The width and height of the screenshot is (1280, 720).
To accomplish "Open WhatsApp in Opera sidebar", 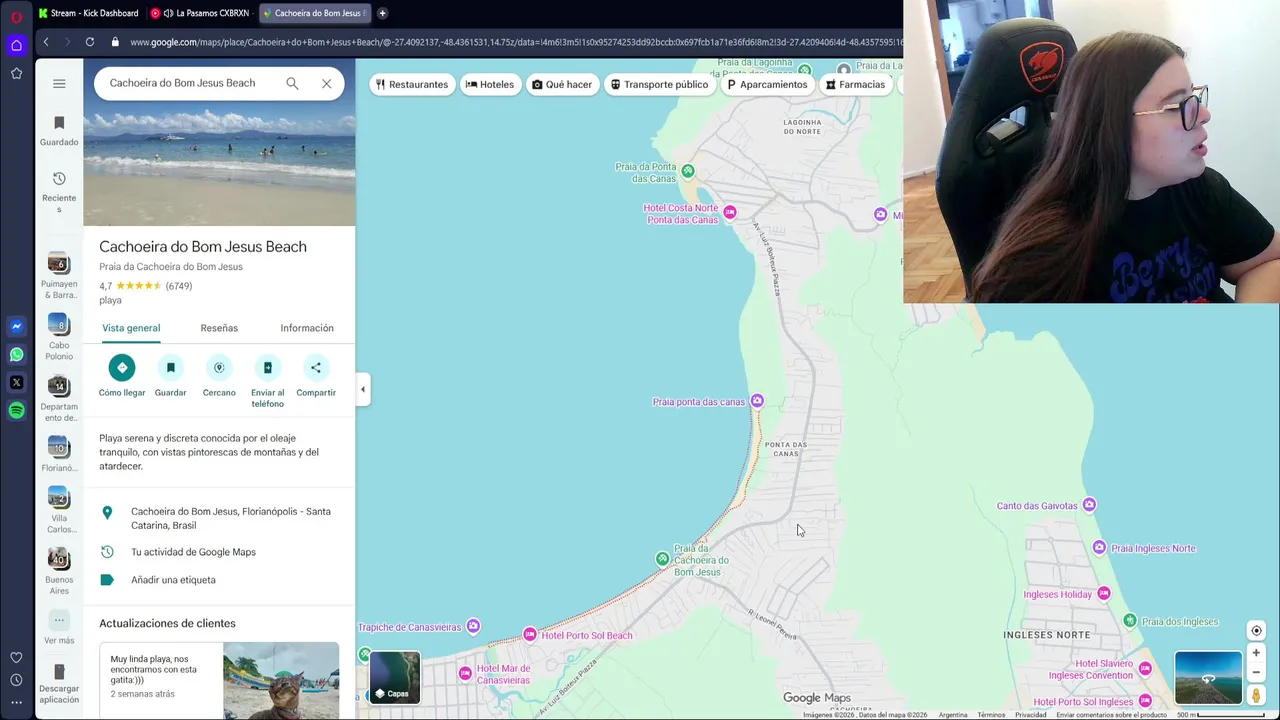I will [16, 354].
